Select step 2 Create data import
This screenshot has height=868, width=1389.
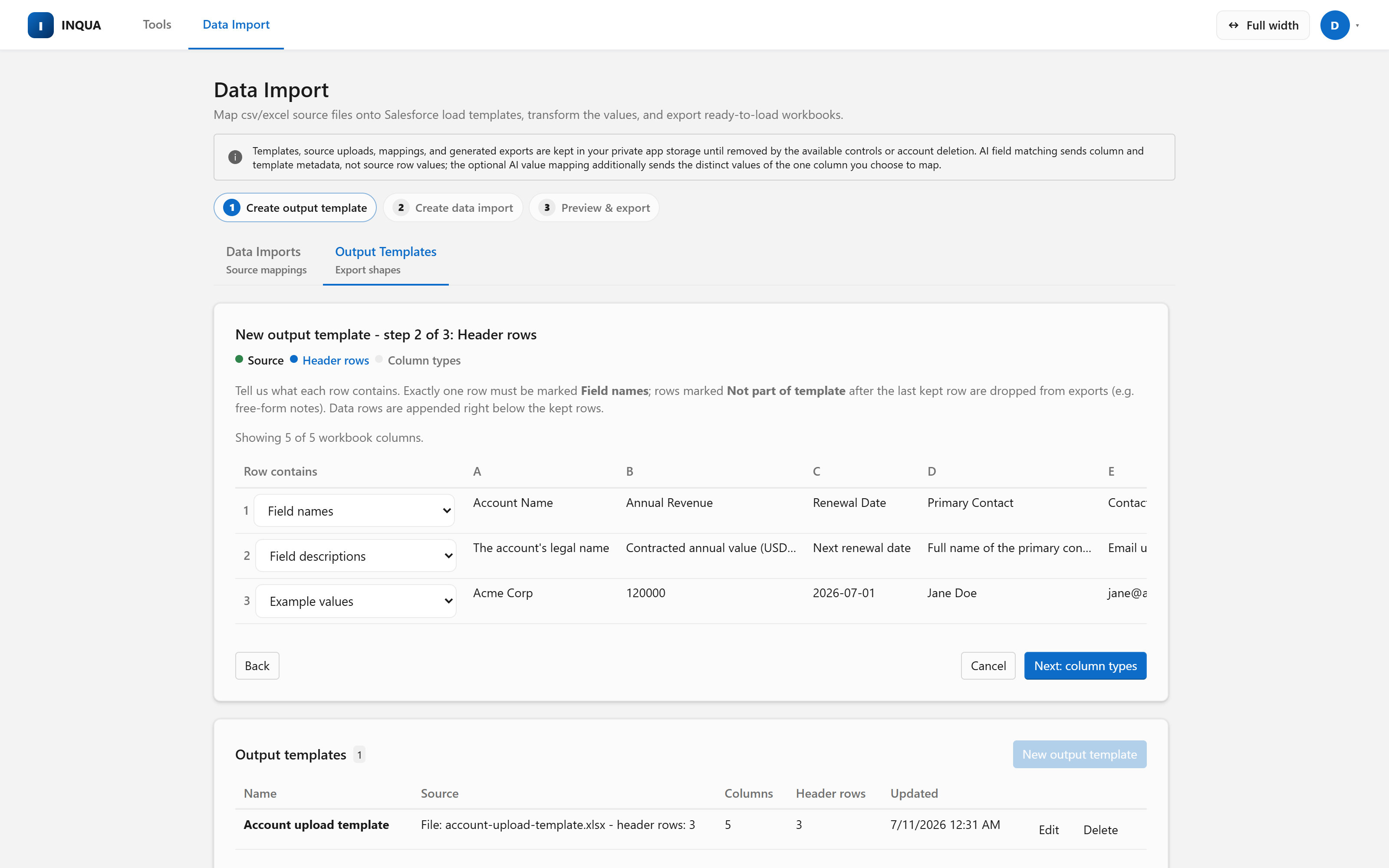point(453,207)
